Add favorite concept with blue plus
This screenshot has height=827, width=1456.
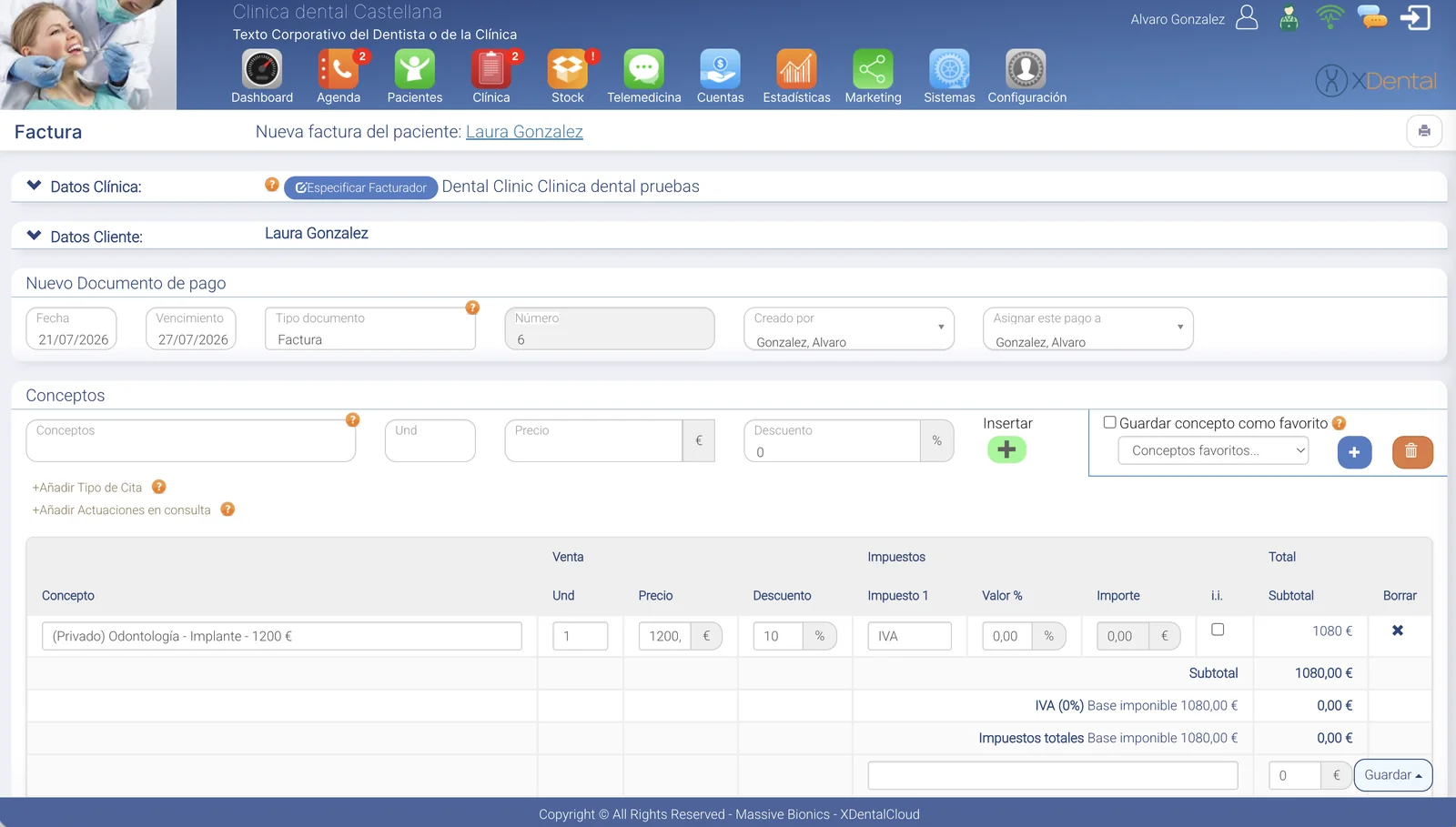1354,452
